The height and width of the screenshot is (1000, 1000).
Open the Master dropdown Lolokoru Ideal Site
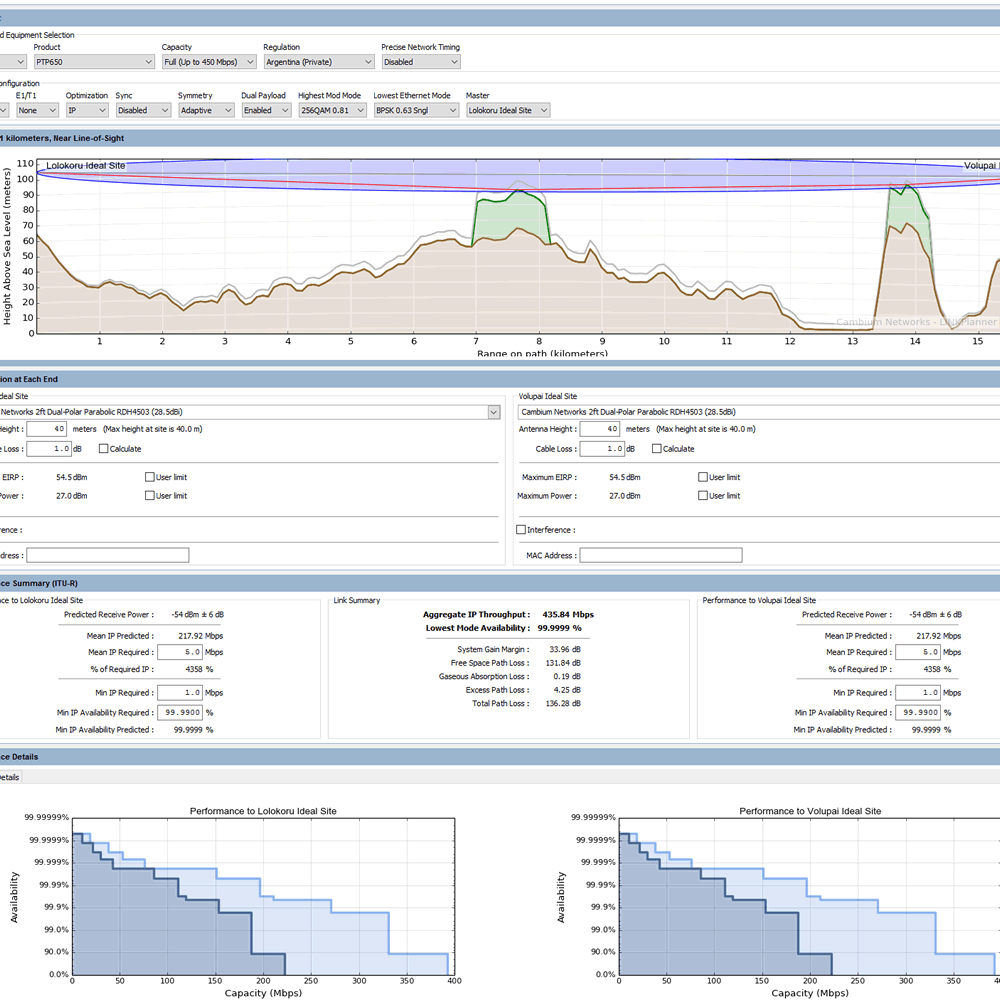[508, 110]
